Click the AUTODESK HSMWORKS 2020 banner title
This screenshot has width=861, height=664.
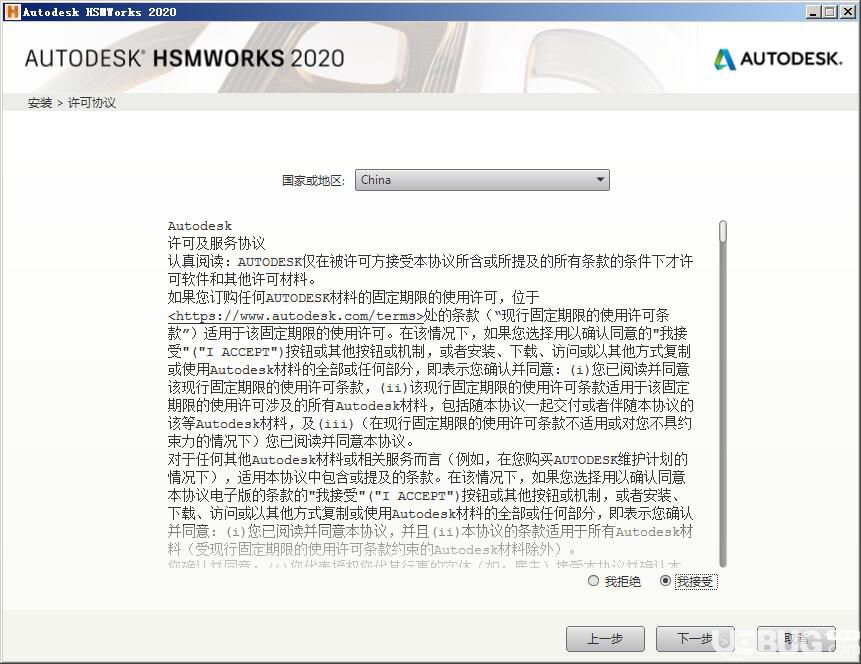pyautogui.click(x=184, y=58)
